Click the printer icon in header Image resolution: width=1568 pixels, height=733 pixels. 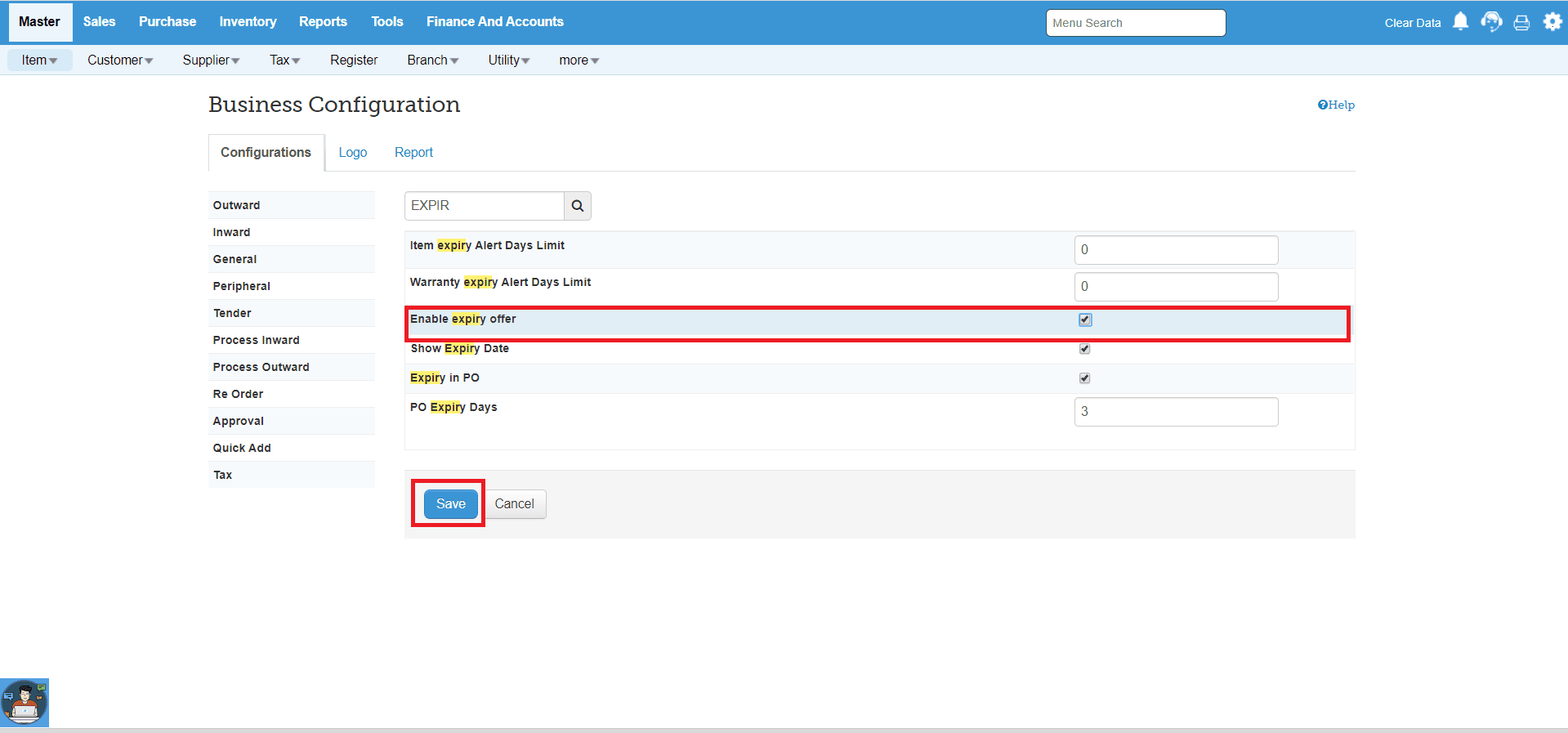(1521, 23)
